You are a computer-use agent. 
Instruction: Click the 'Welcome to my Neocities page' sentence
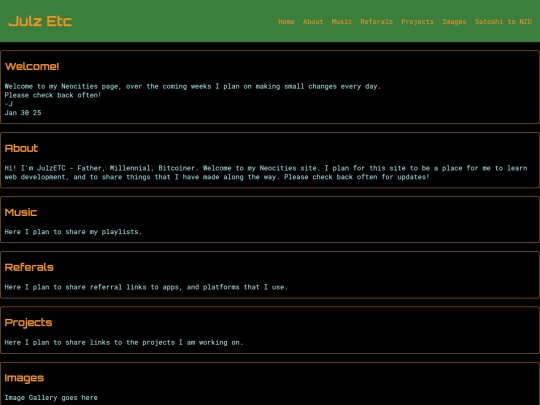pyautogui.click(x=193, y=86)
